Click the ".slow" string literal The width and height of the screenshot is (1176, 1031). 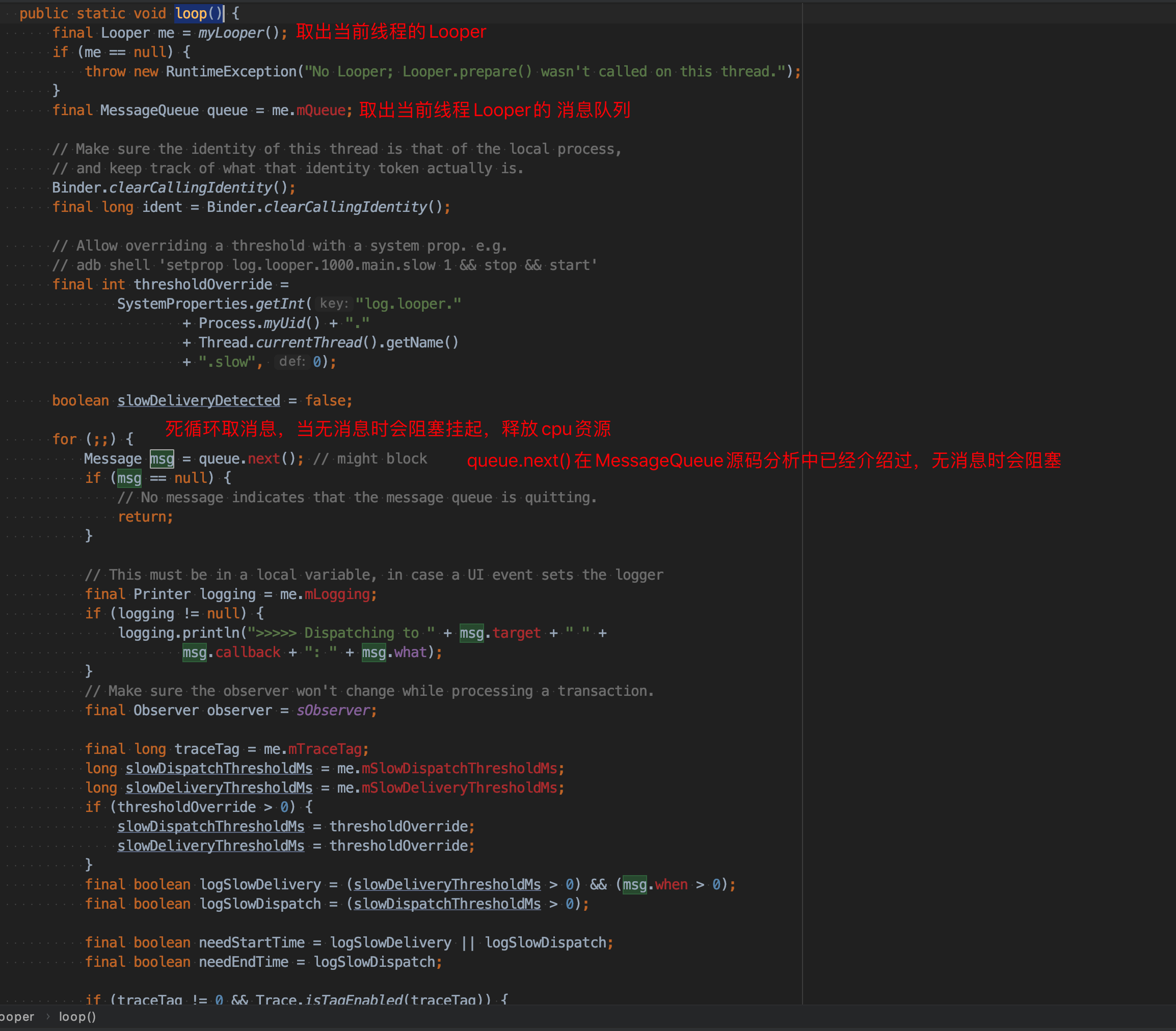coord(227,361)
